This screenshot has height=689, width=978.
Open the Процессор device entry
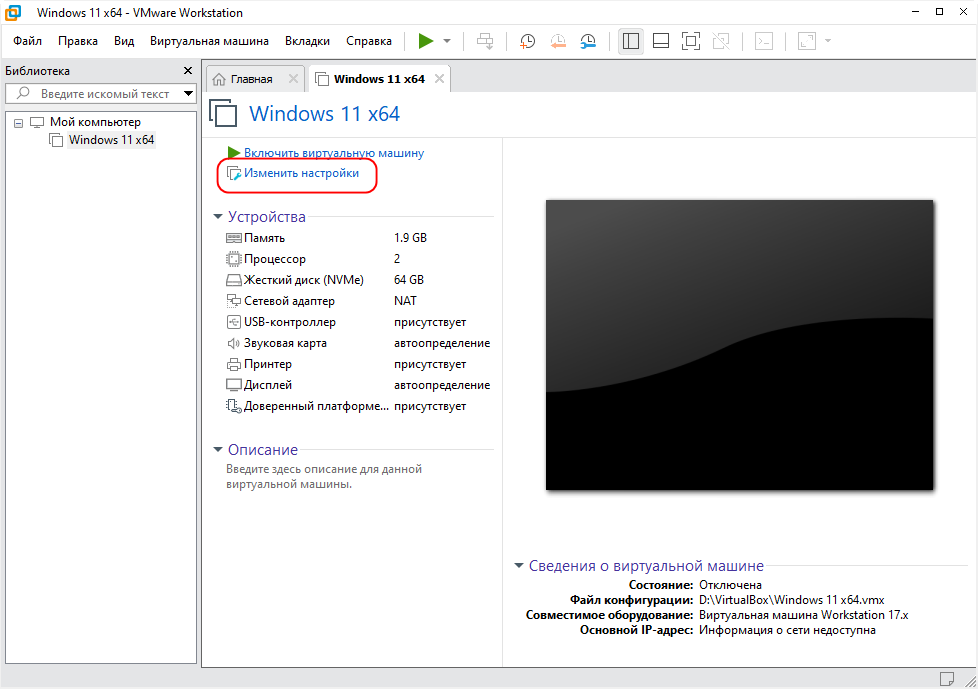pyautogui.click(x=275, y=259)
